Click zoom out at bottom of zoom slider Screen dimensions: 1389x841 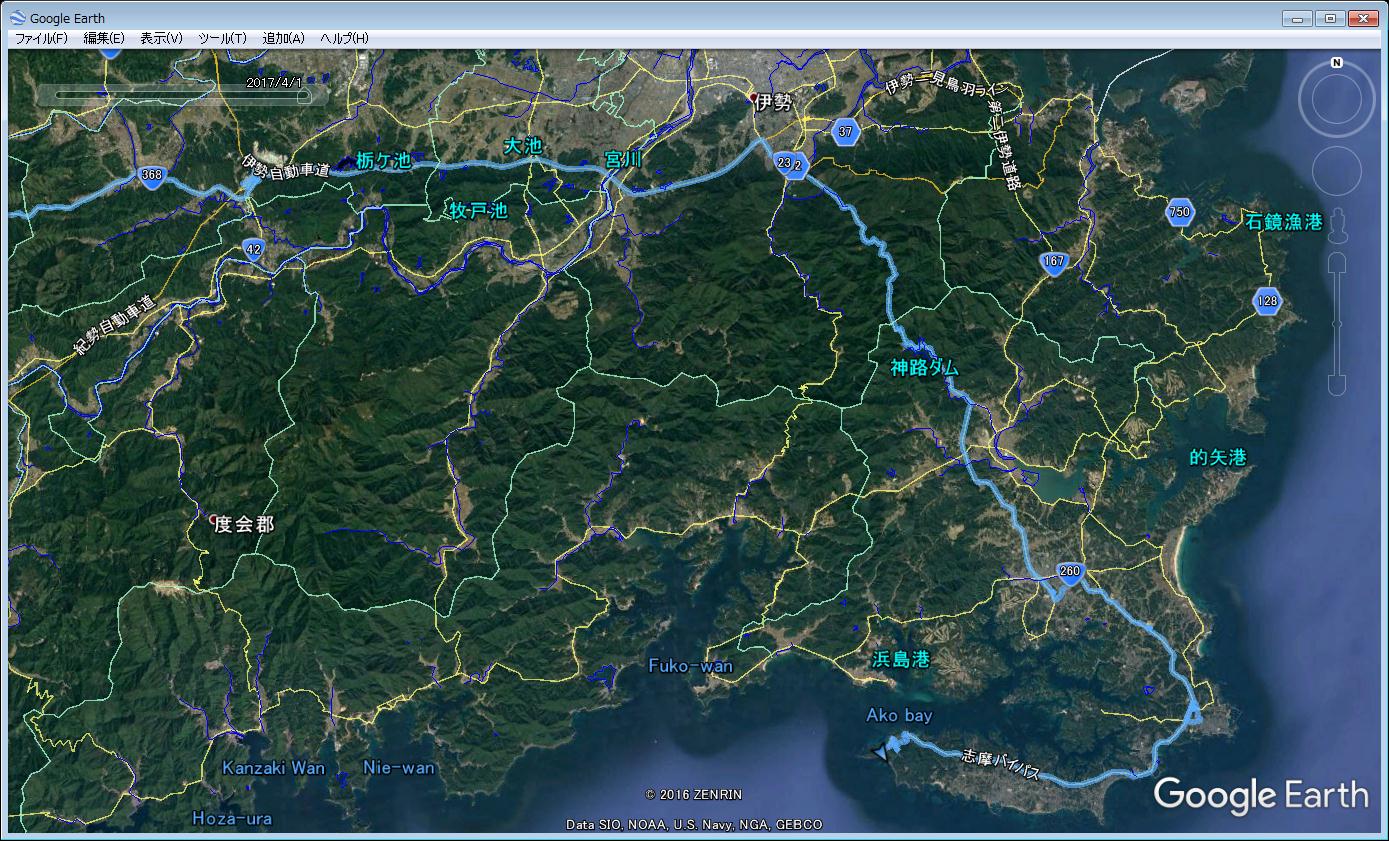click(x=1336, y=385)
